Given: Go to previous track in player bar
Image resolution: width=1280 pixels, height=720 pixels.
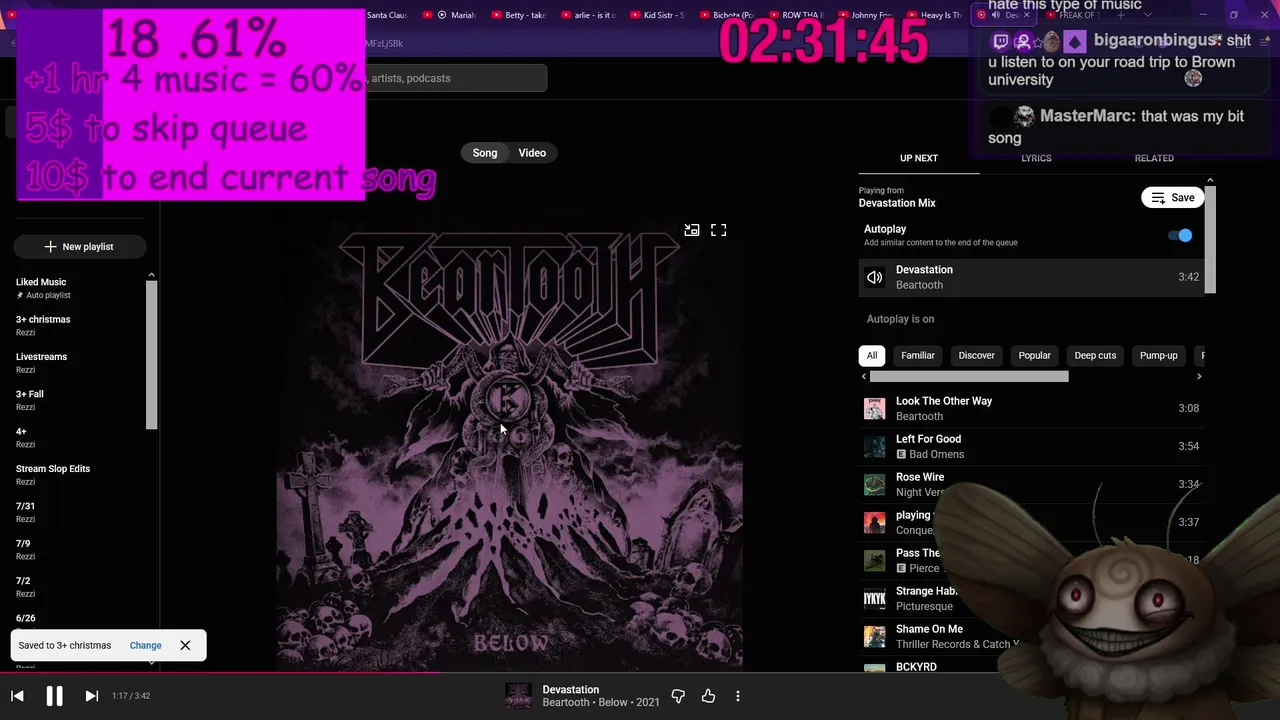Looking at the screenshot, I should tap(17, 696).
